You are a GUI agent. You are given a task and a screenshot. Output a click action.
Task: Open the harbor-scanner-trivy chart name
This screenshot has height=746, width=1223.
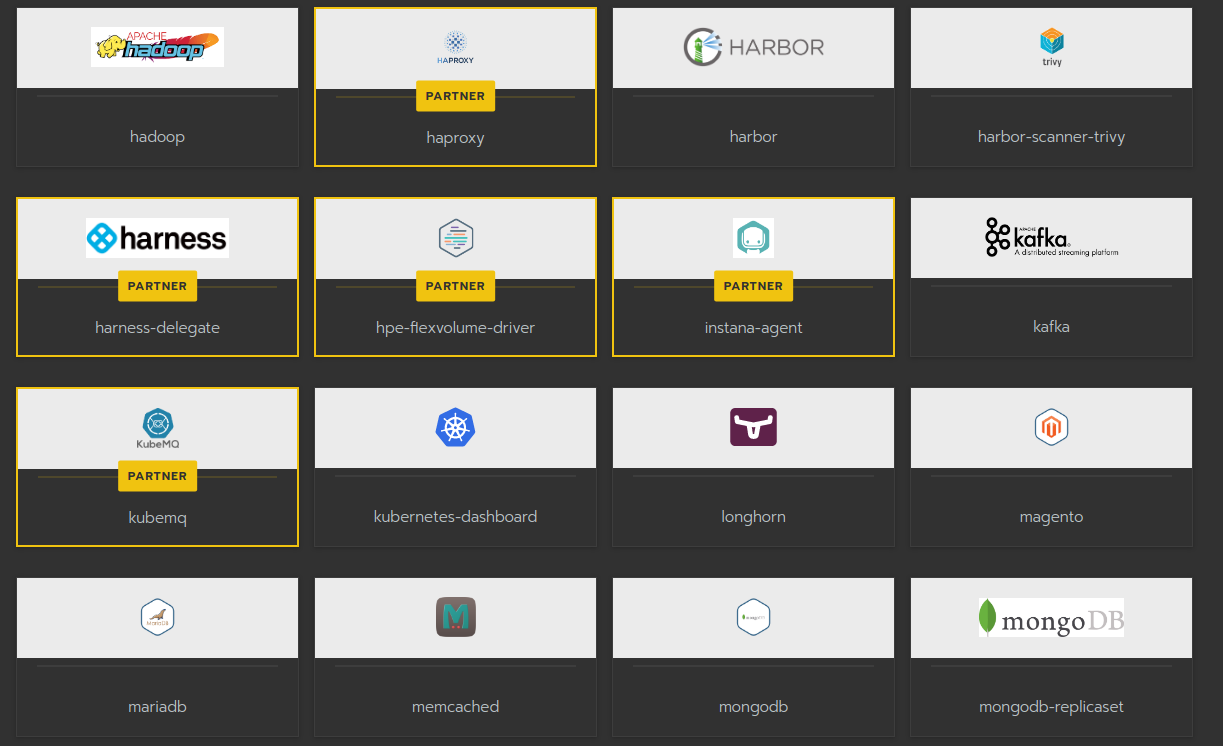coord(1051,136)
